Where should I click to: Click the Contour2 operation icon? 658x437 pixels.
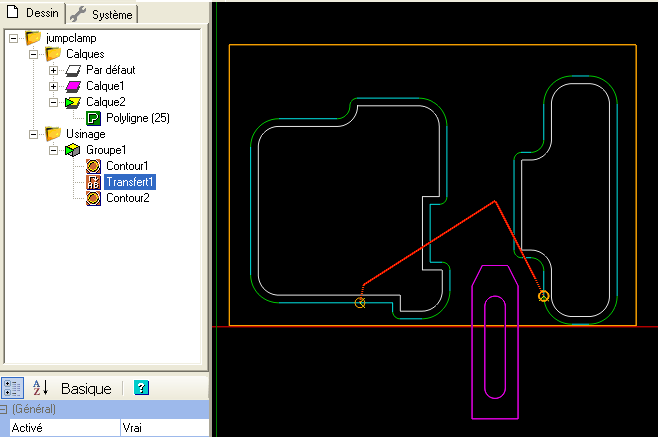point(93,198)
